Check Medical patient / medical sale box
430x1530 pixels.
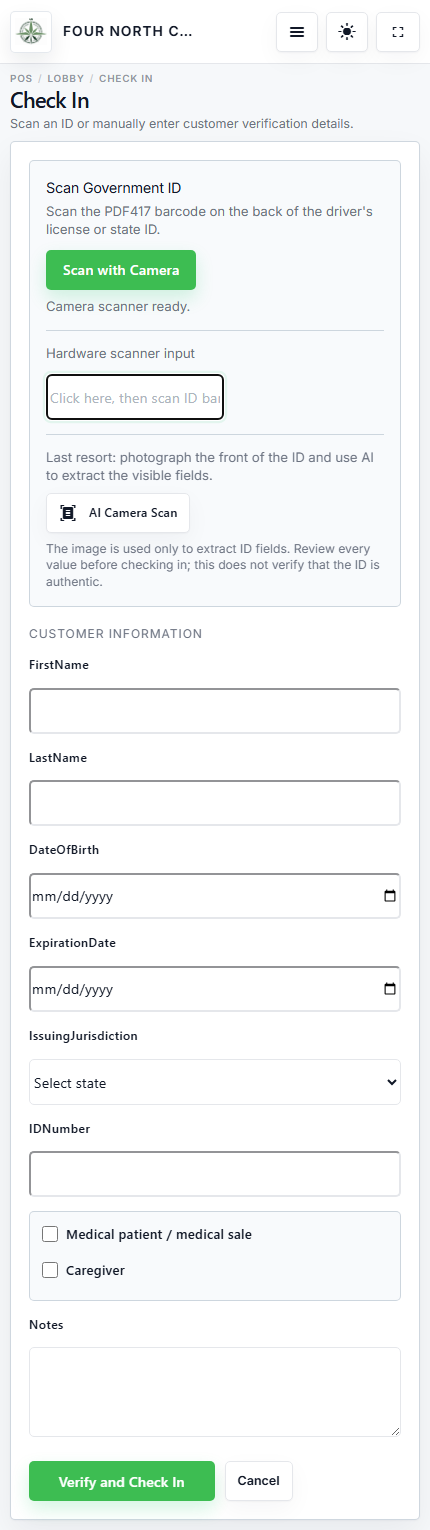[50, 1234]
